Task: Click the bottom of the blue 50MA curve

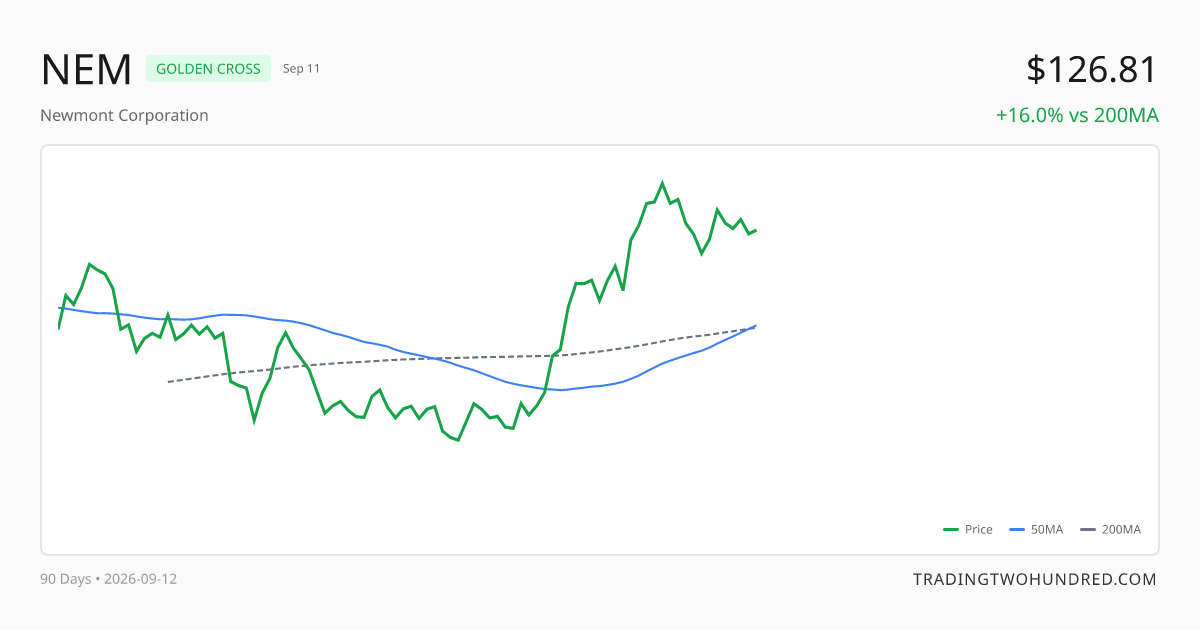Action: click(561, 390)
